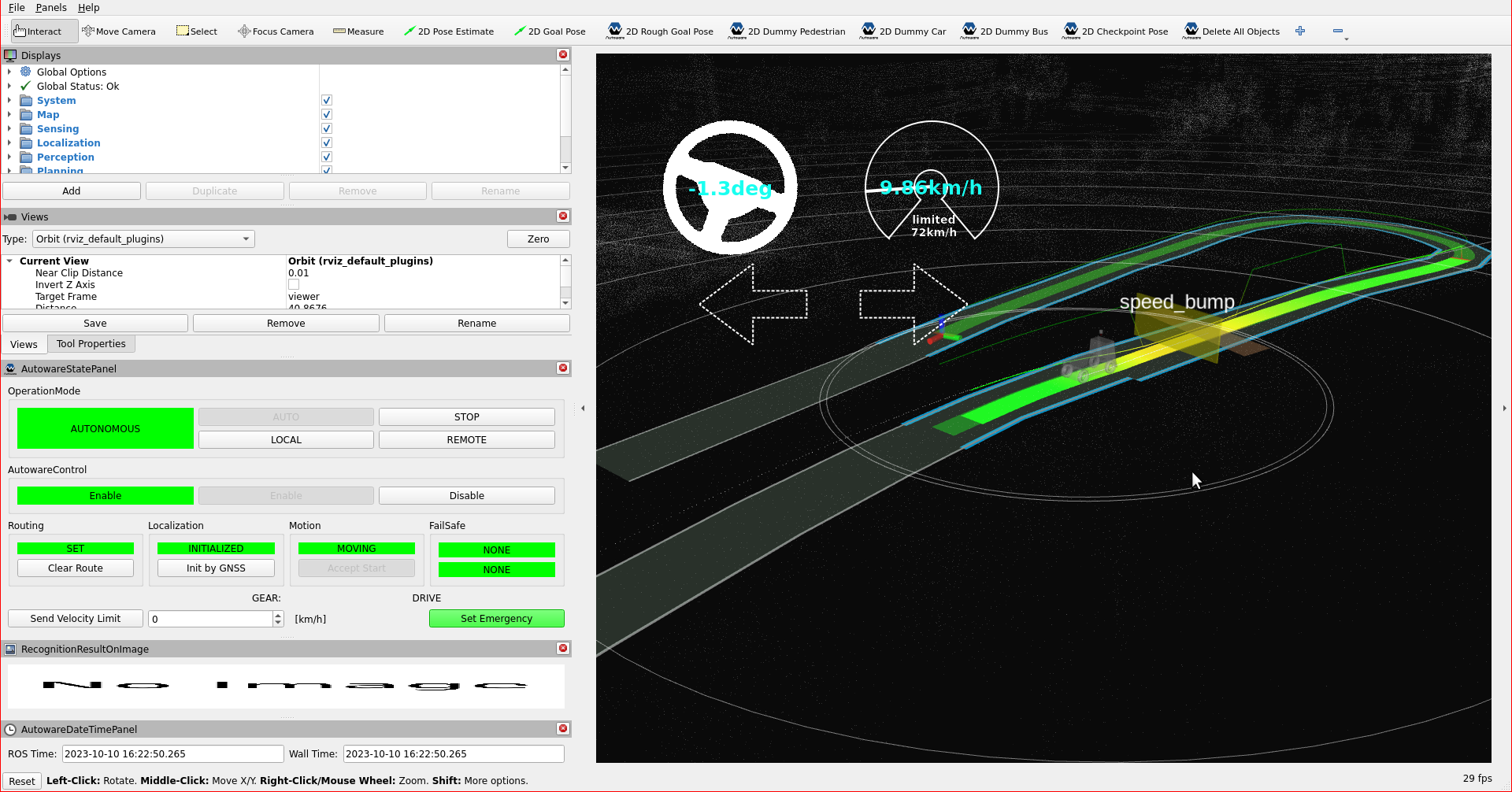Select the Measure tool
Image resolution: width=1512 pixels, height=792 pixels.
point(358,31)
